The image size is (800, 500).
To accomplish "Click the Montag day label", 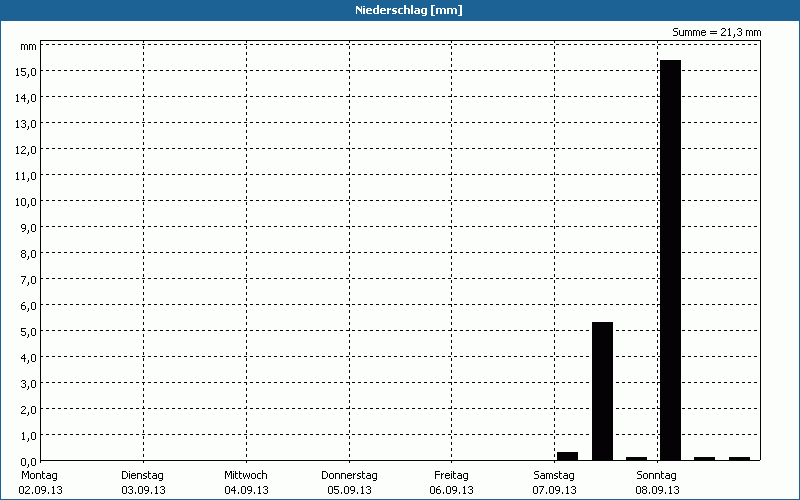I will (x=39, y=476).
